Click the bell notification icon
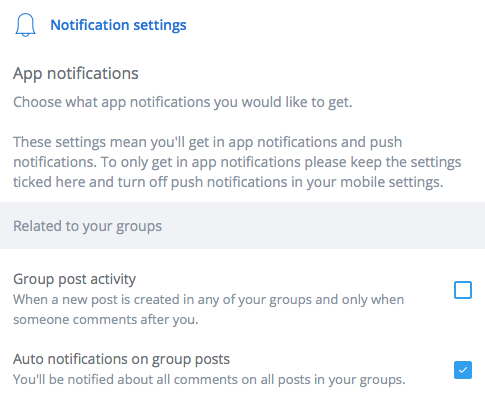 25,25
